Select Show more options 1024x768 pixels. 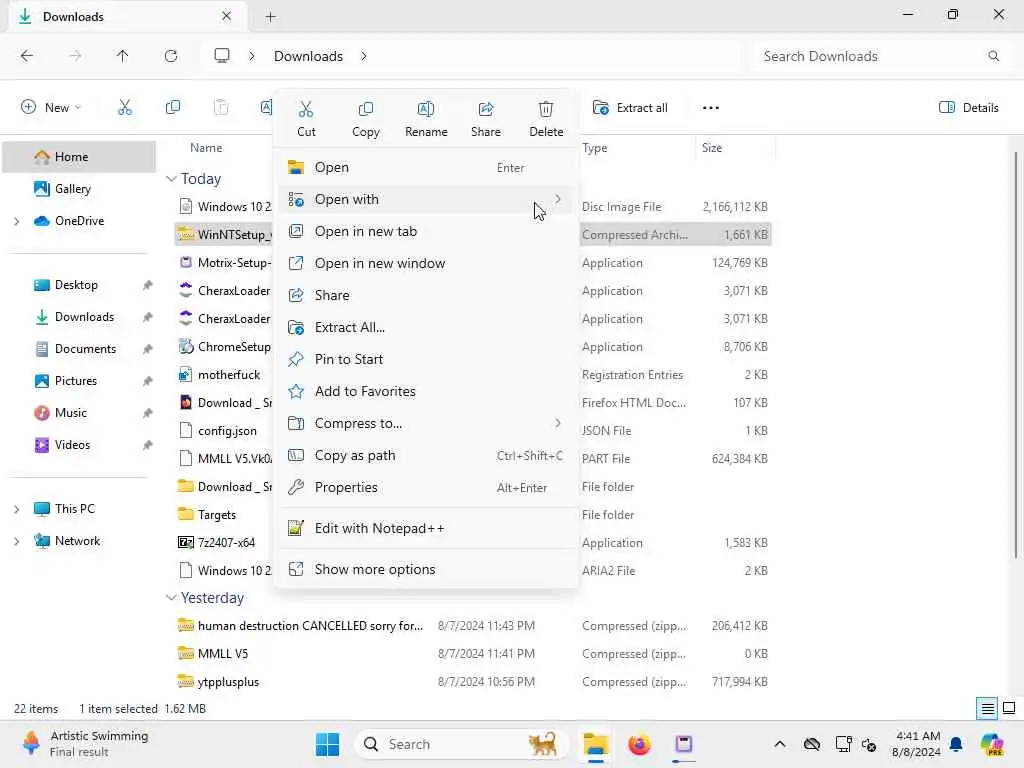coord(428,569)
